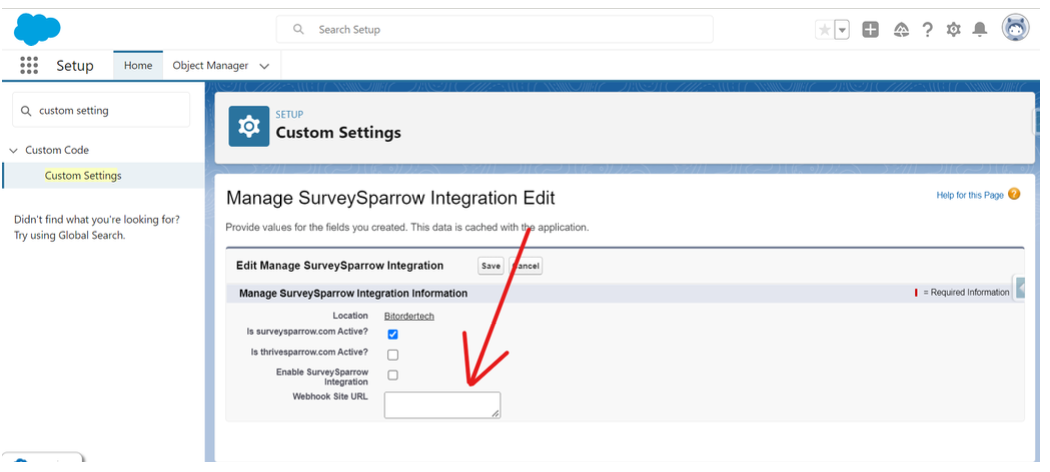Open the global actions plus icon

pyautogui.click(x=870, y=30)
